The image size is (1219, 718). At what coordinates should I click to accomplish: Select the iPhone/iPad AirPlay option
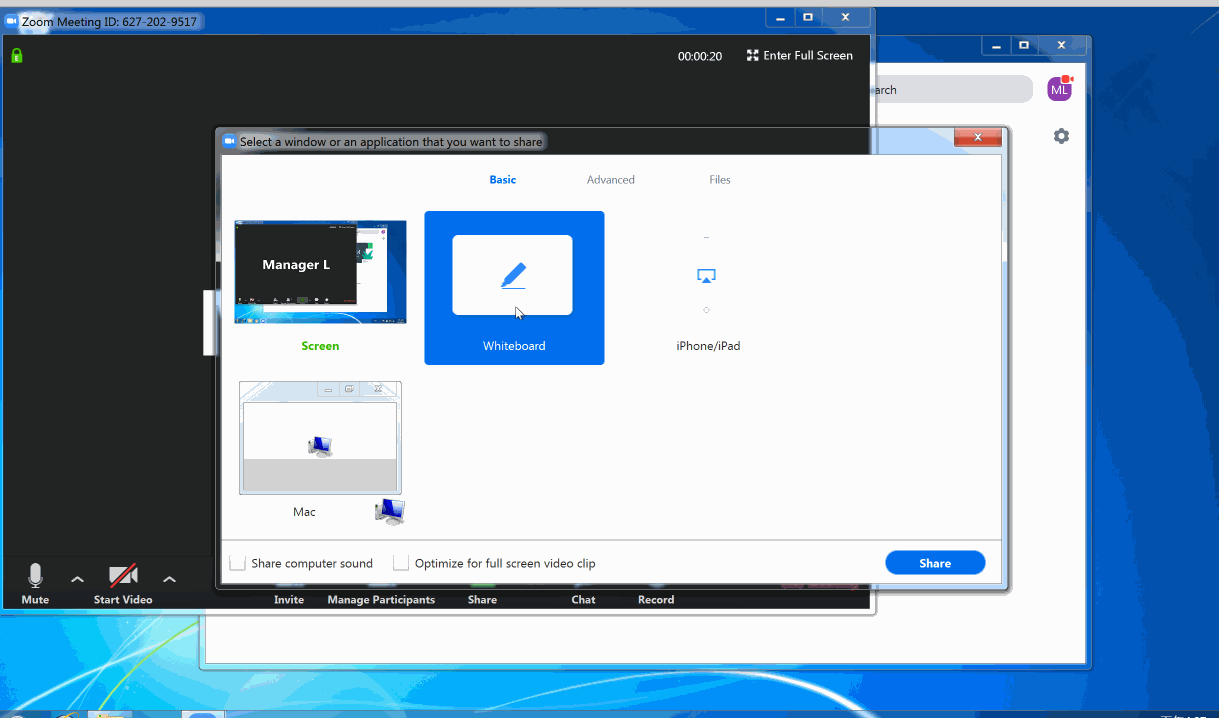click(707, 288)
